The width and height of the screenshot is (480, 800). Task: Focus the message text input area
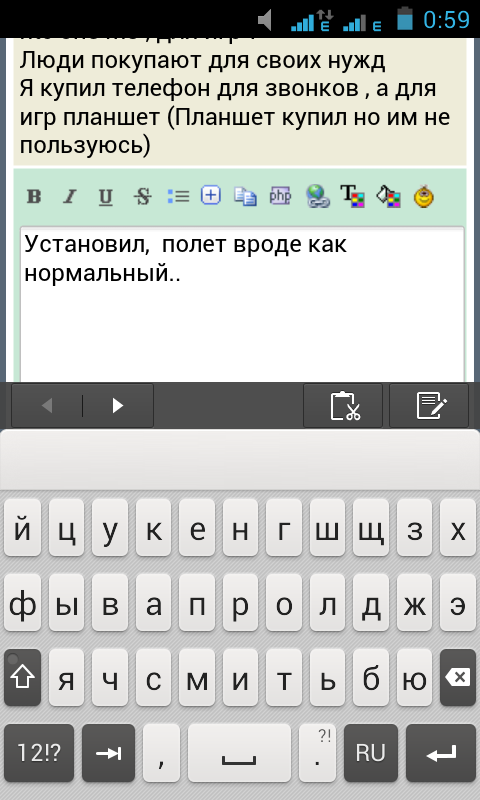coord(242,304)
